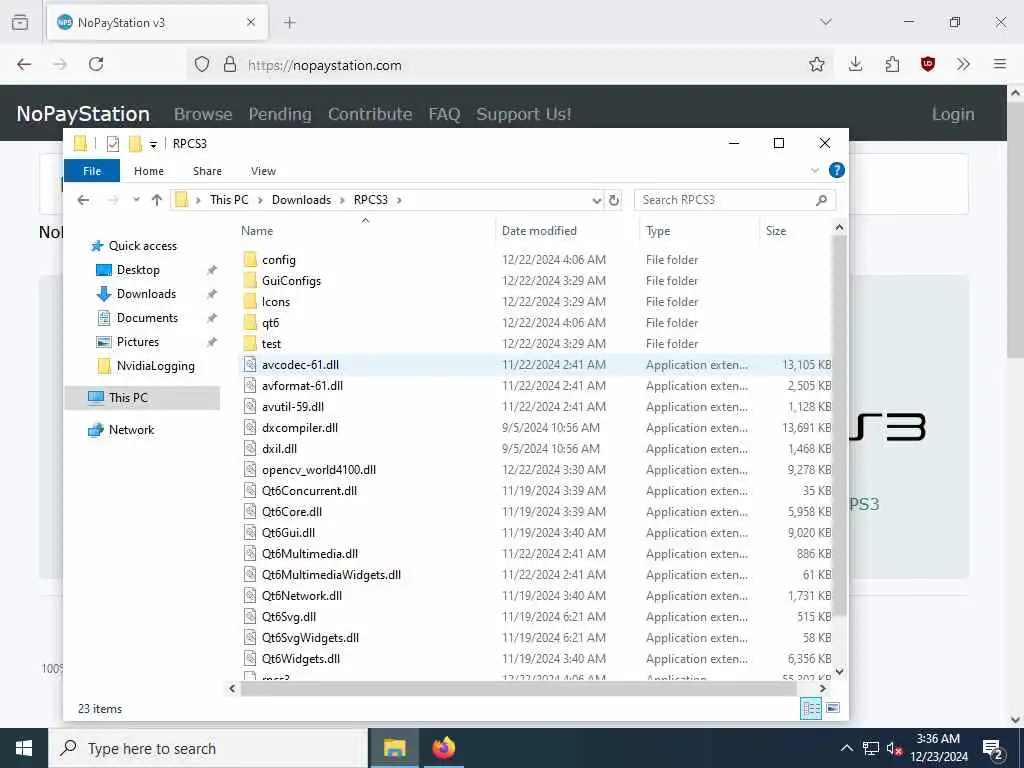Click the site padlock security icon
The image size is (1024, 768).
(x=230, y=65)
